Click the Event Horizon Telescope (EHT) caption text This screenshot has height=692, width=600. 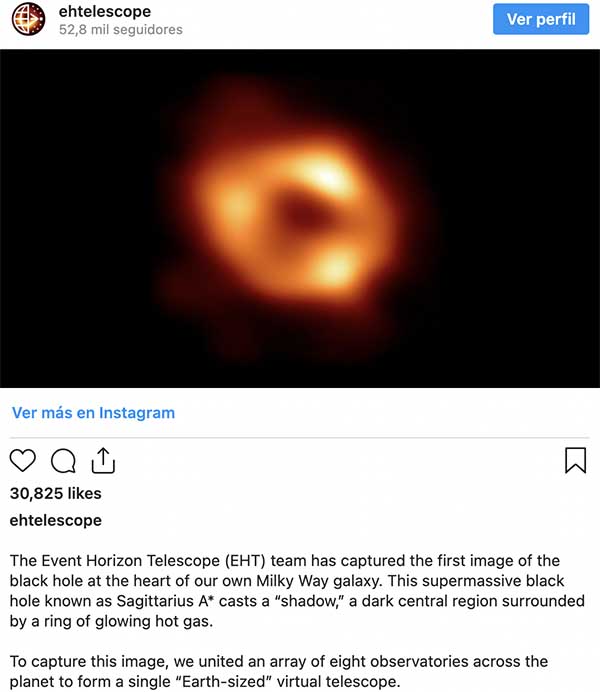pos(154,561)
